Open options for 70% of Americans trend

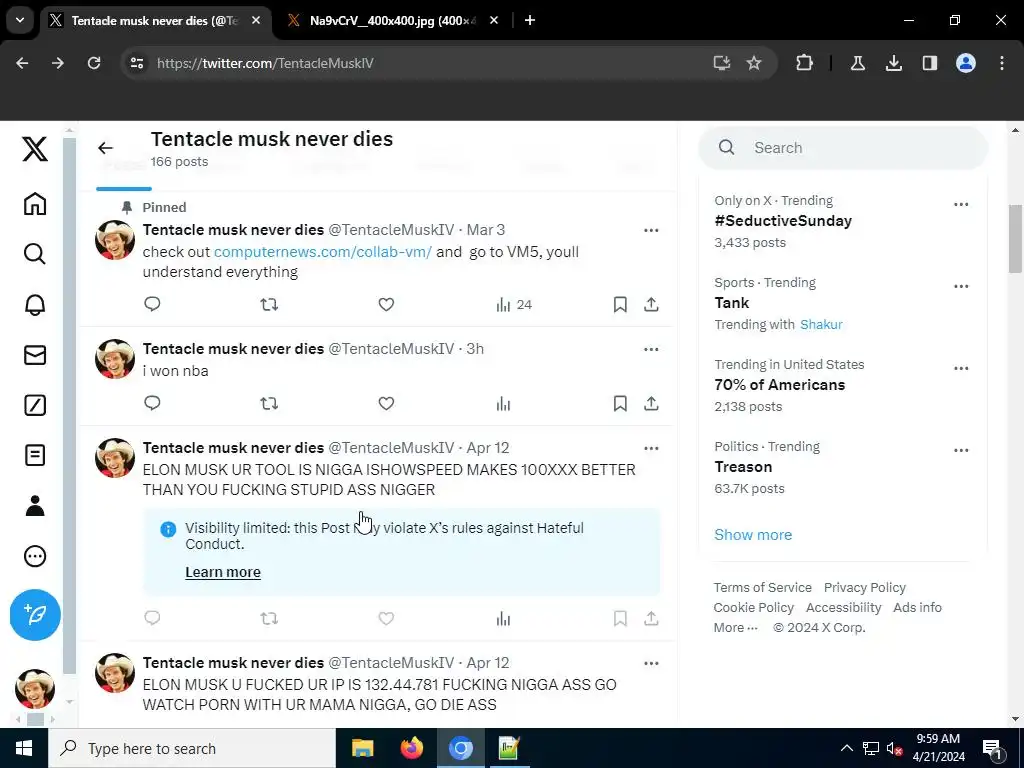click(x=961, y=368)
